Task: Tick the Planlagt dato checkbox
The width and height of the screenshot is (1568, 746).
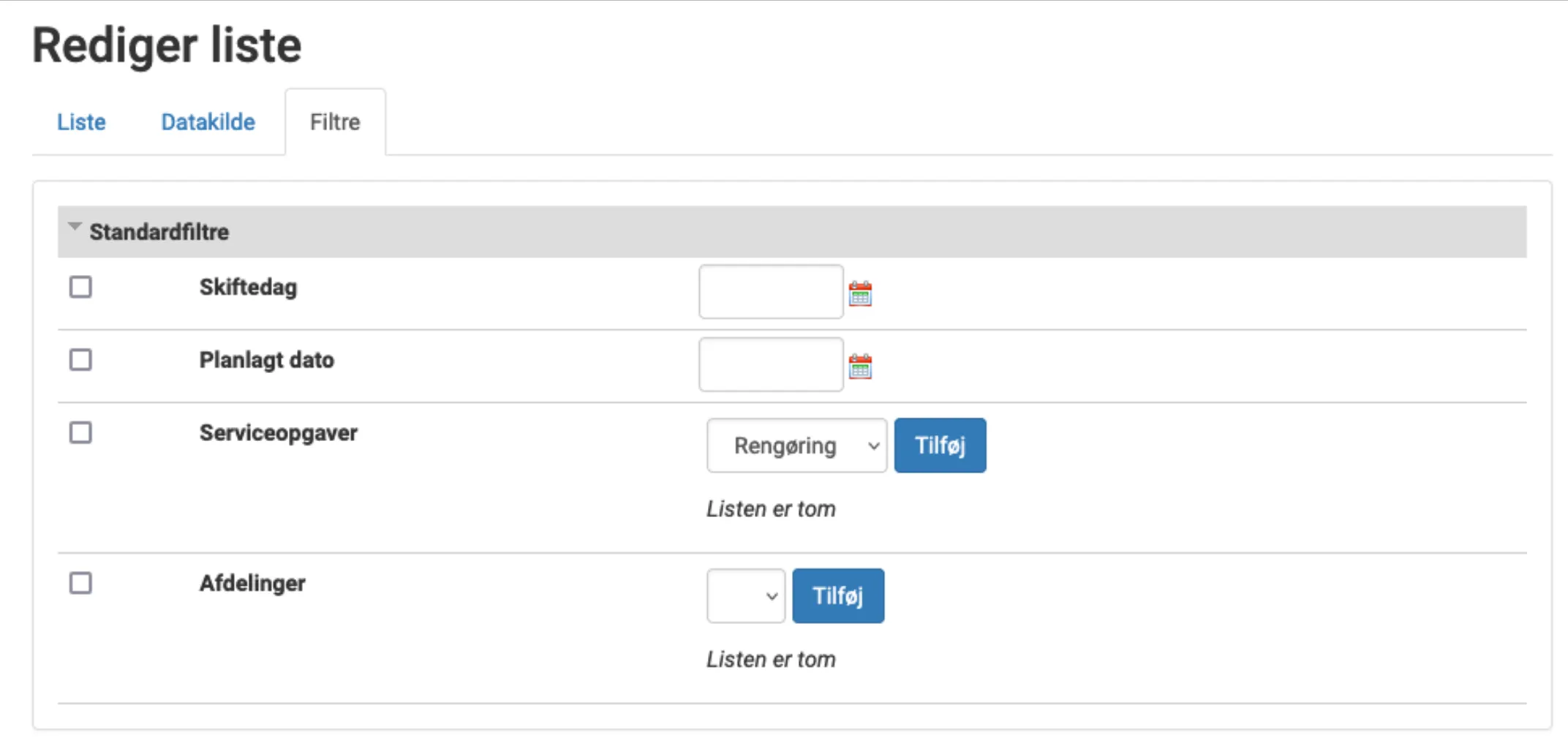Action: pyautogui.click(x=80, y=360)
